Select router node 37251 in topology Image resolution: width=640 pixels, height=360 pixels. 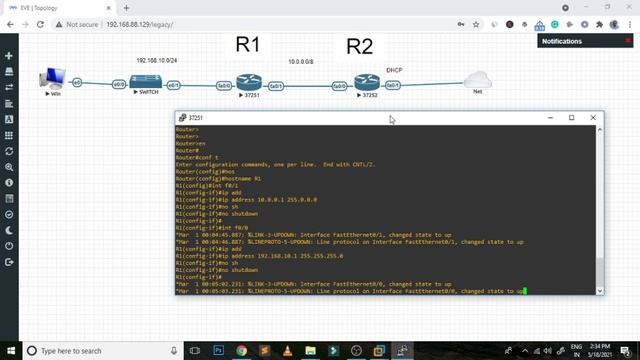[249, 82]
